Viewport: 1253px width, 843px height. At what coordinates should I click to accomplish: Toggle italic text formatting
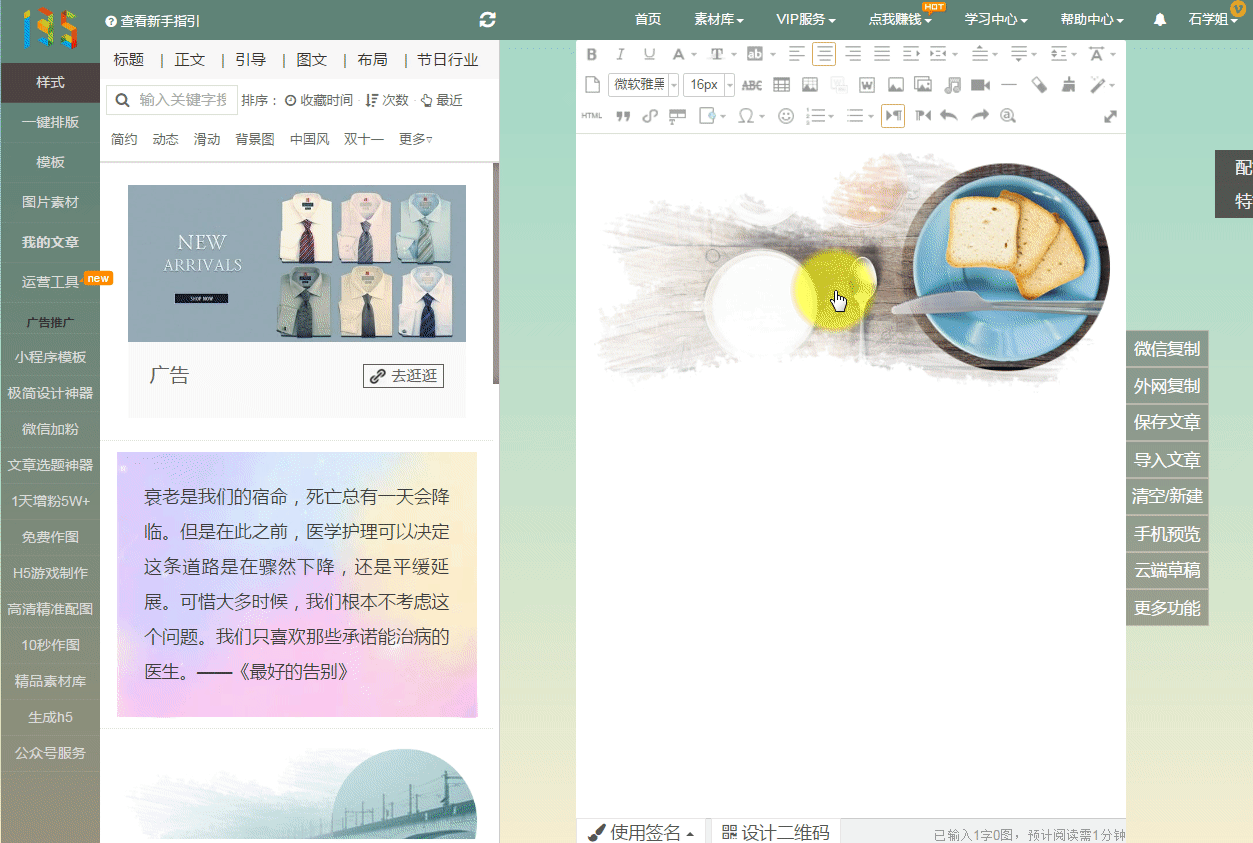pyautogui.click(x=620, y=54)
